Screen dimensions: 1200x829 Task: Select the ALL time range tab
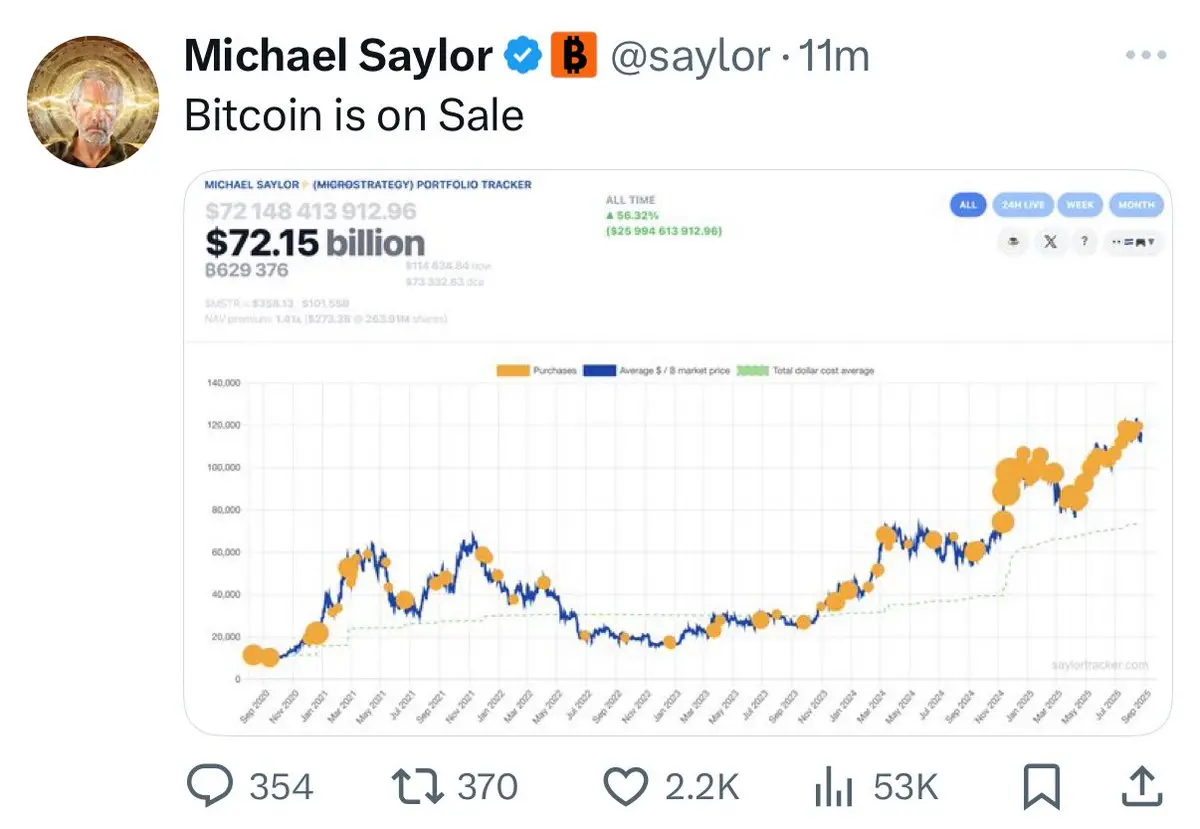point(967,205)
